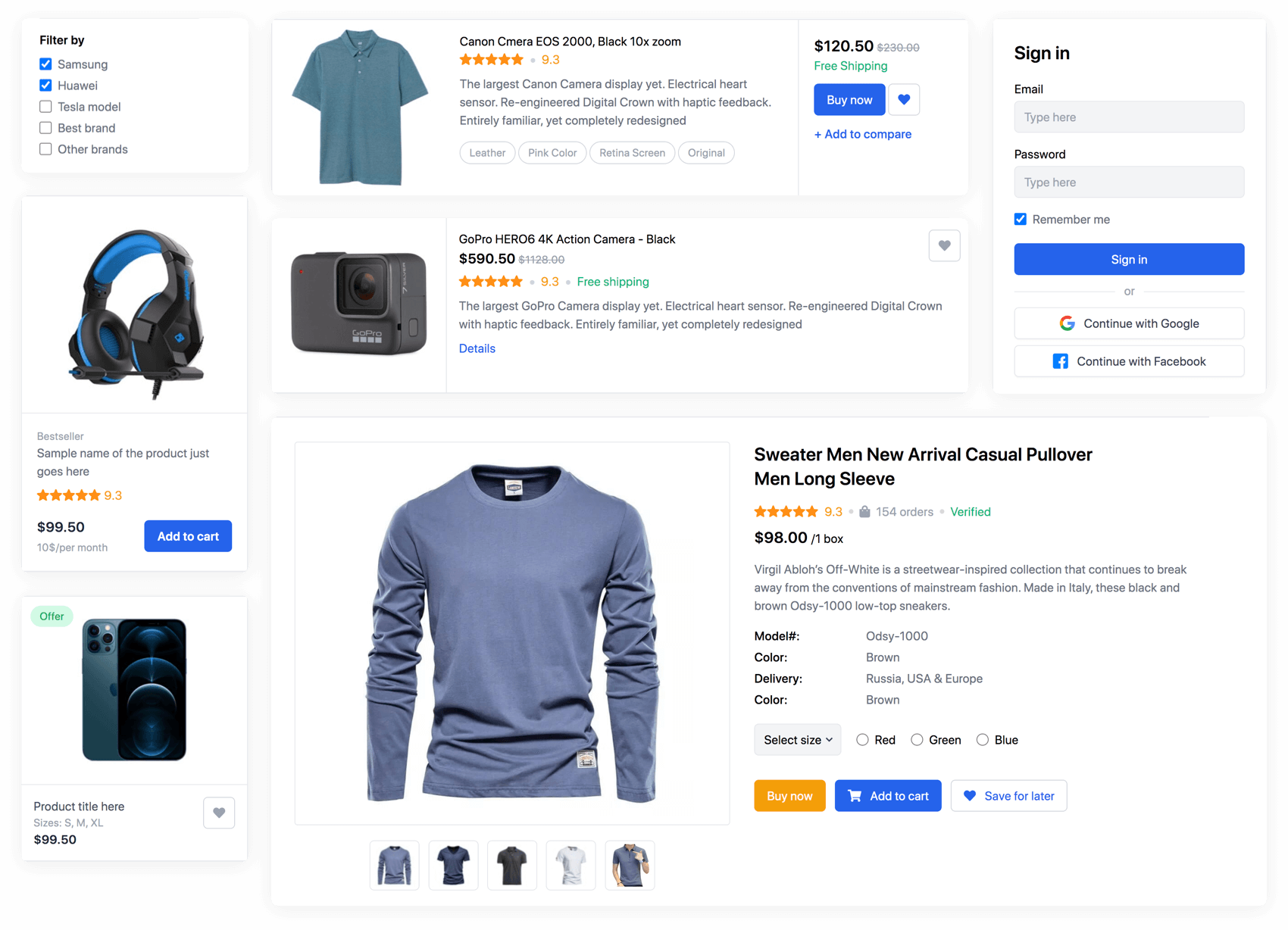Click the green Offer badge
Viewport: 1288px width, 930px height.
[x=52, y=616]
